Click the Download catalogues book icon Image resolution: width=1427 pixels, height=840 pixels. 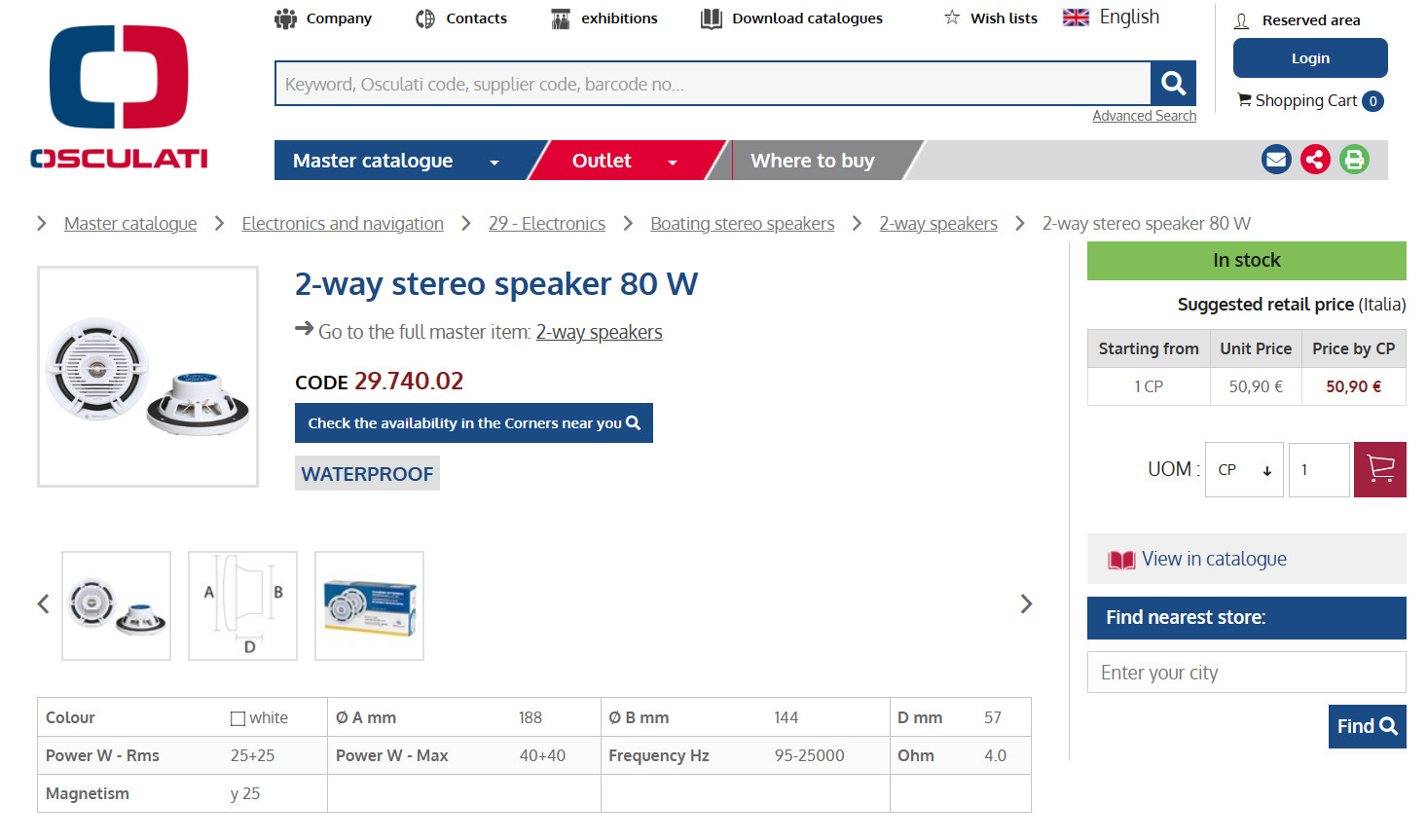tap(712, 18)
